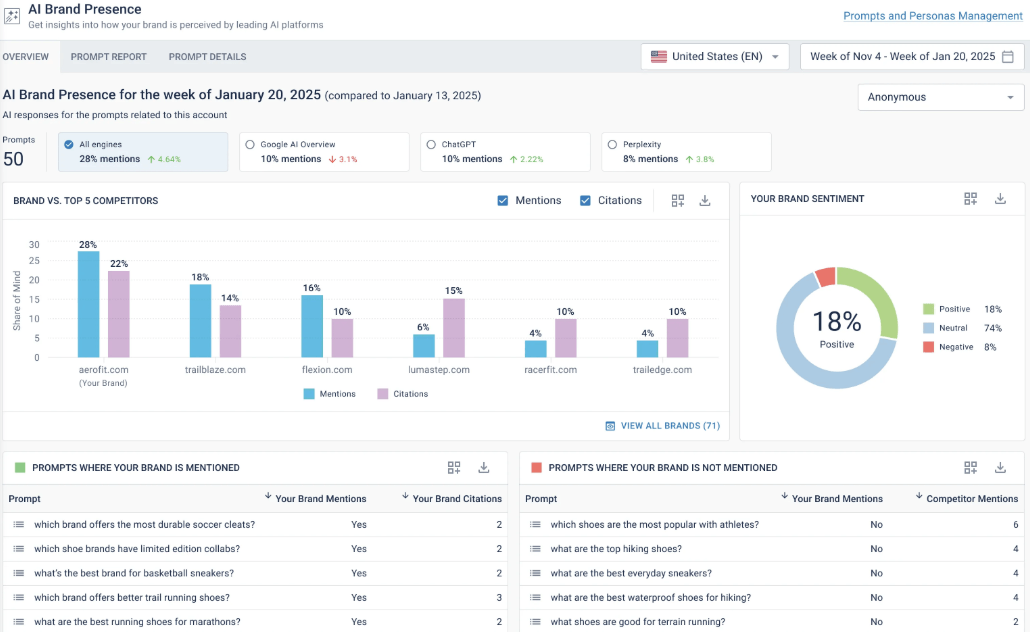Click list icon beside durable soccer cleats prompt
1030x632 pixels.
19,524
